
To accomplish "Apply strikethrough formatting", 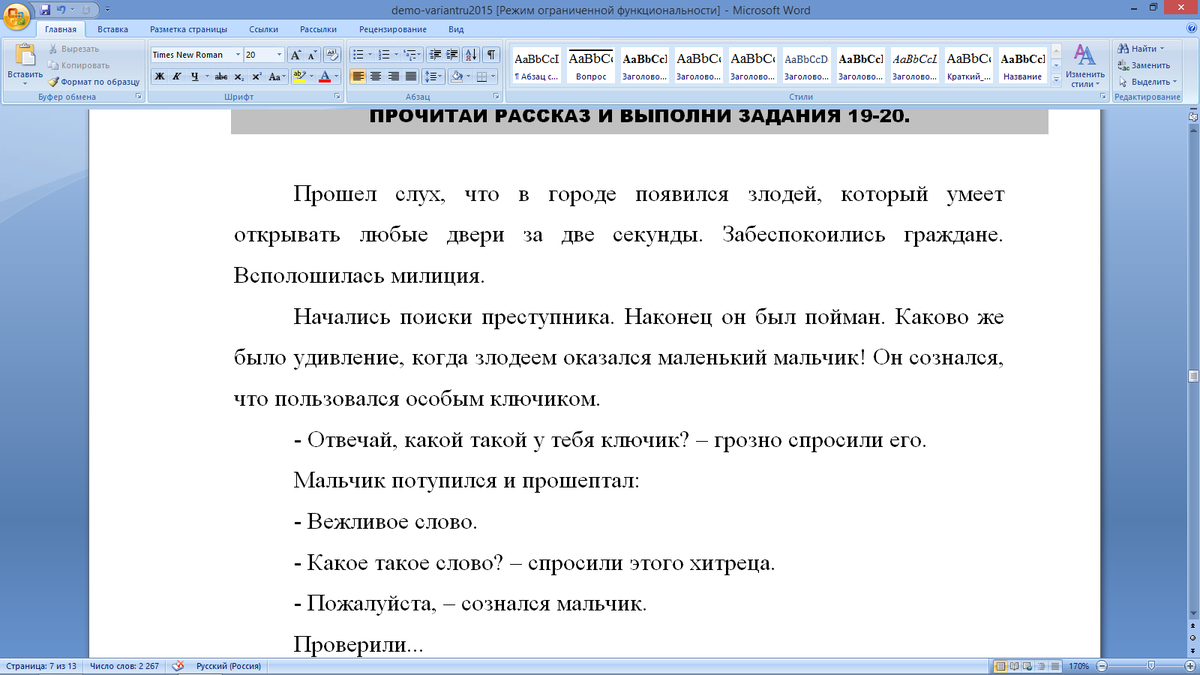I will (x=220, y=76).
